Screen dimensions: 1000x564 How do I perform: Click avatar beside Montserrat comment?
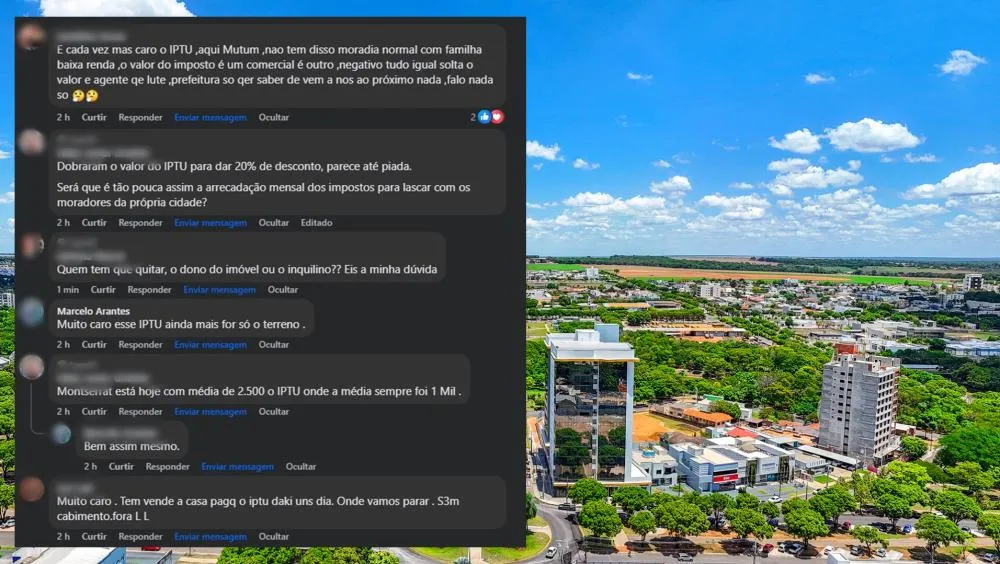31,367
